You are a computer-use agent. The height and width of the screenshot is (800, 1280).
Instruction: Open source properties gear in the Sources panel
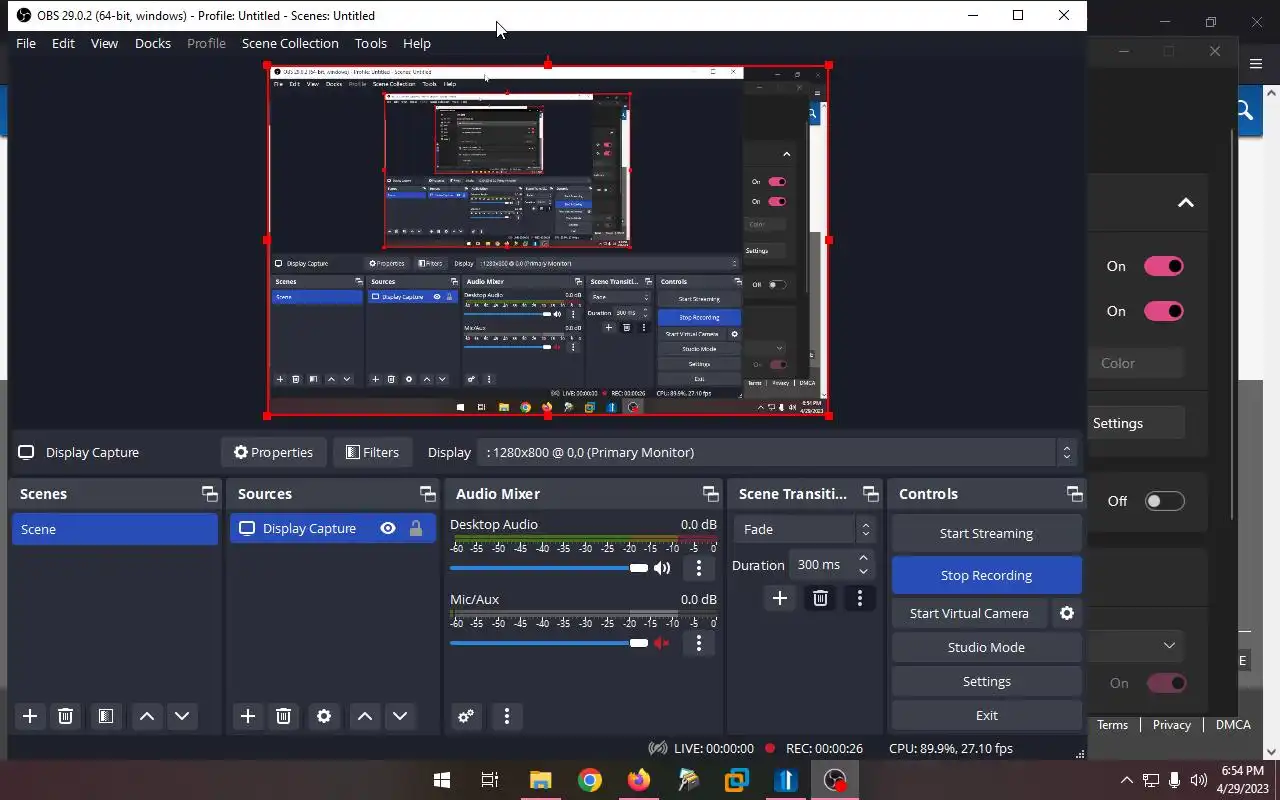tap(323, 716)
